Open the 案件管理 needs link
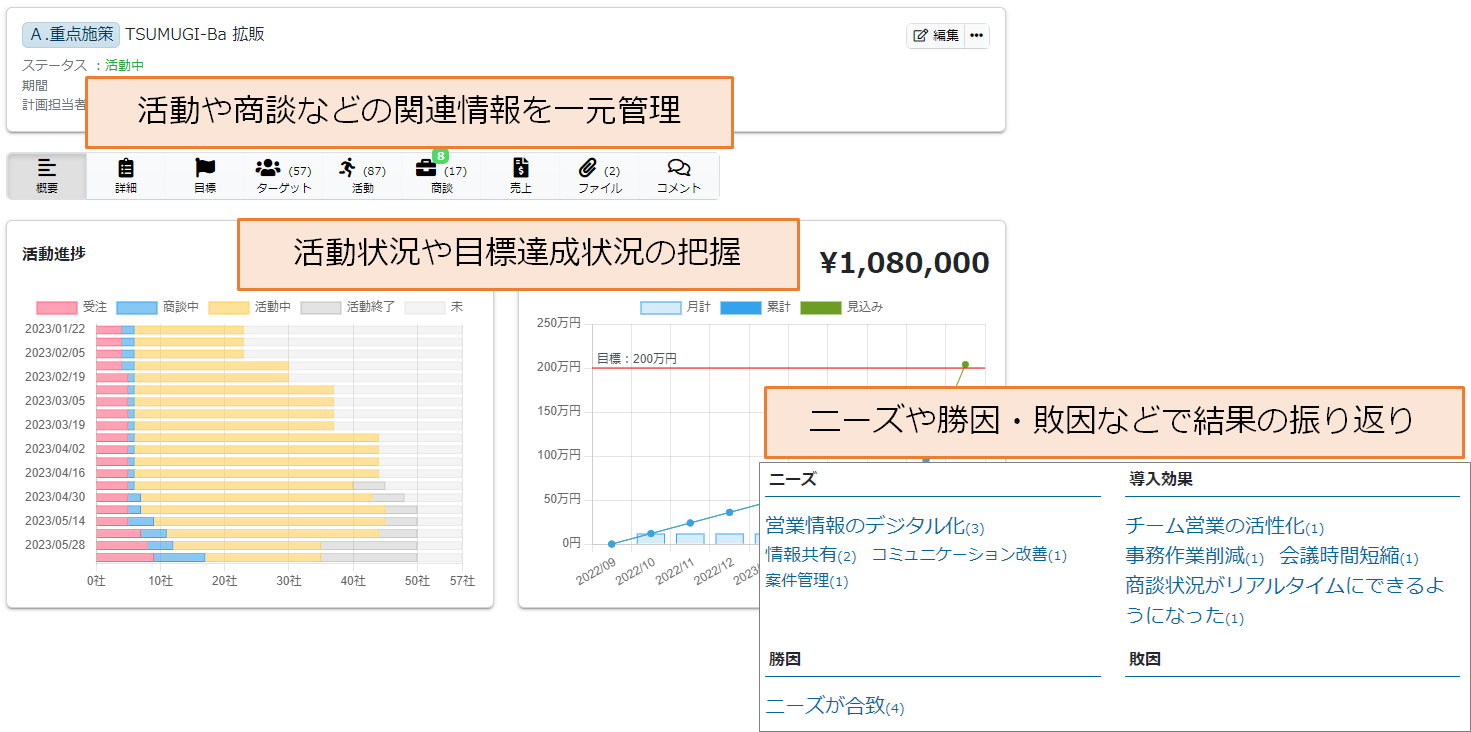 pyautogui.click(x=807, y=580)
